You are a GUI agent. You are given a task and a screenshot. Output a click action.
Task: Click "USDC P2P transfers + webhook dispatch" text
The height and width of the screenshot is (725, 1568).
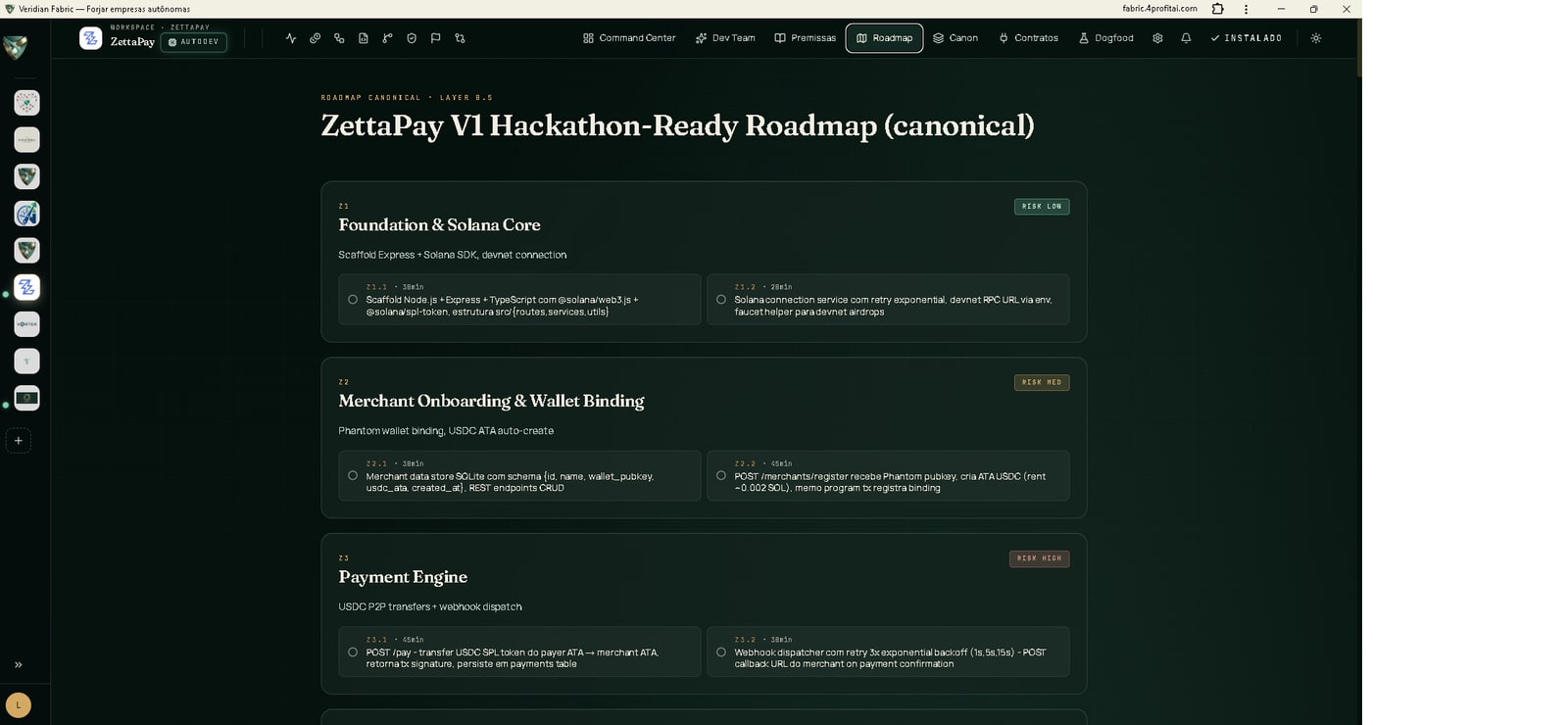430,607
